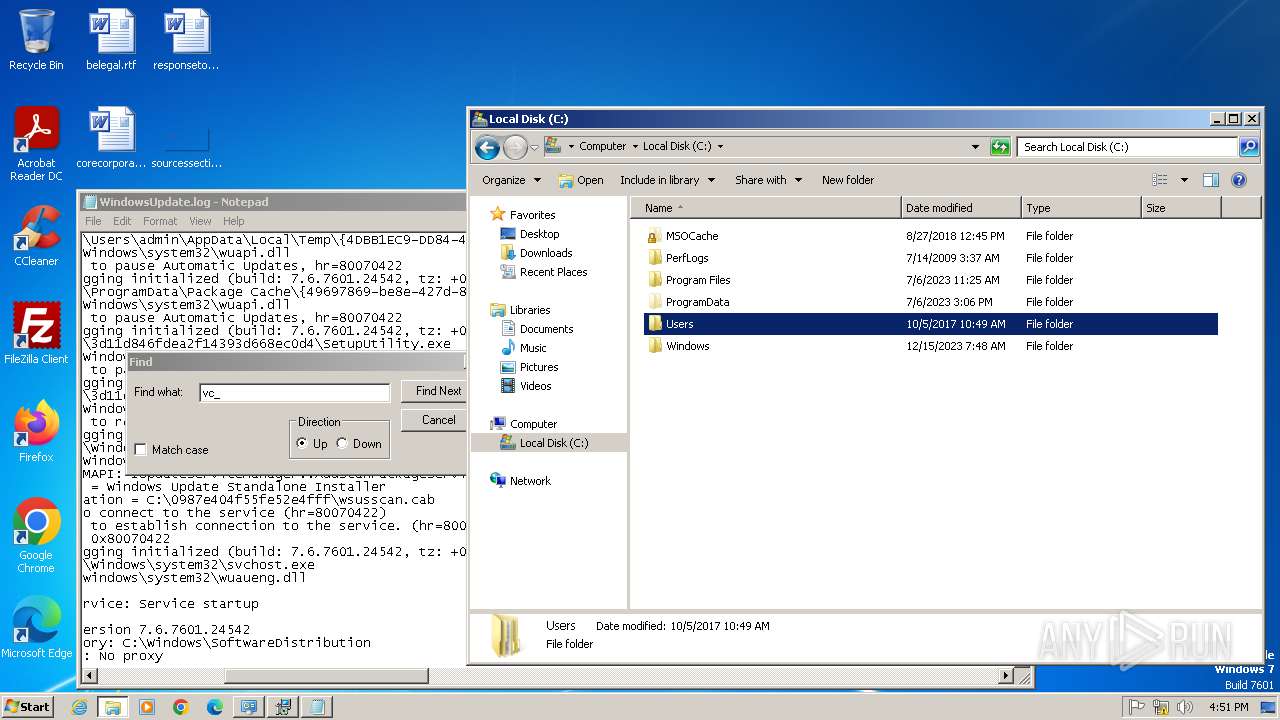The width and height of the screenshot is (1280, 720).
Task: Select Recent Places in Favorites
Action: coord(553,272)
